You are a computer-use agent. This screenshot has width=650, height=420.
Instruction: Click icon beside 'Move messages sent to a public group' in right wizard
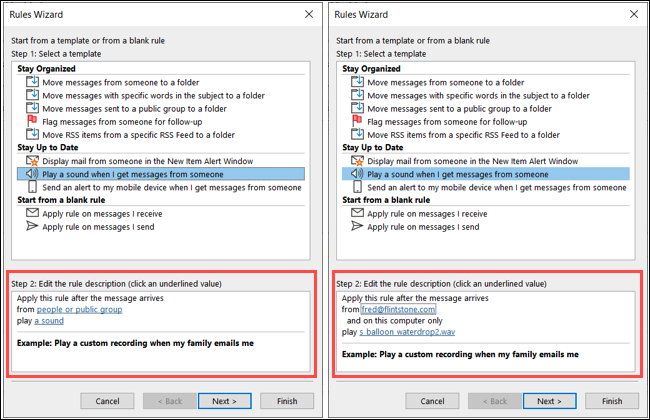pos(357,108)
